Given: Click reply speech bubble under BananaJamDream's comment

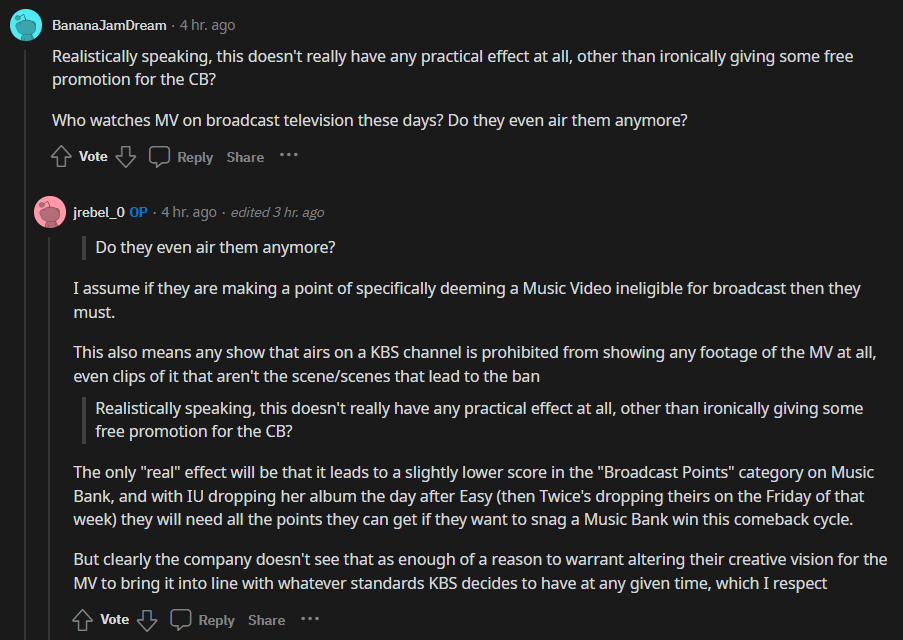Looking at the screenshot, I should pyautogui.click(x=160, y=156).
